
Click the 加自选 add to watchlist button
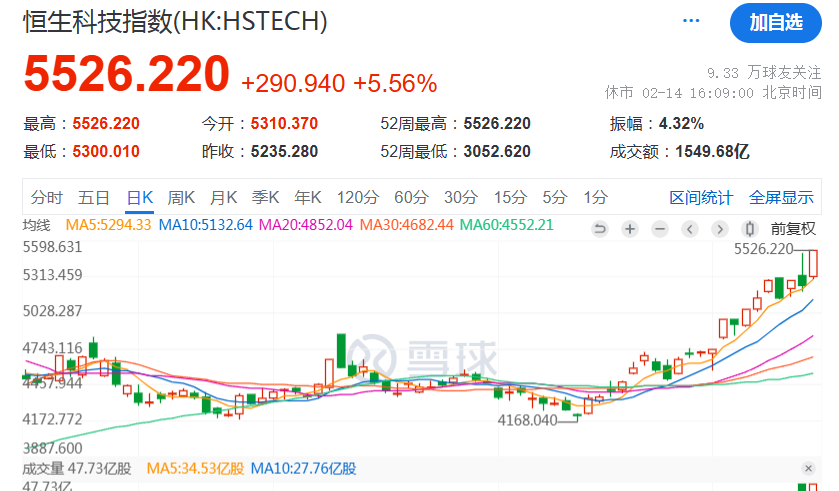tap(775, 22)
